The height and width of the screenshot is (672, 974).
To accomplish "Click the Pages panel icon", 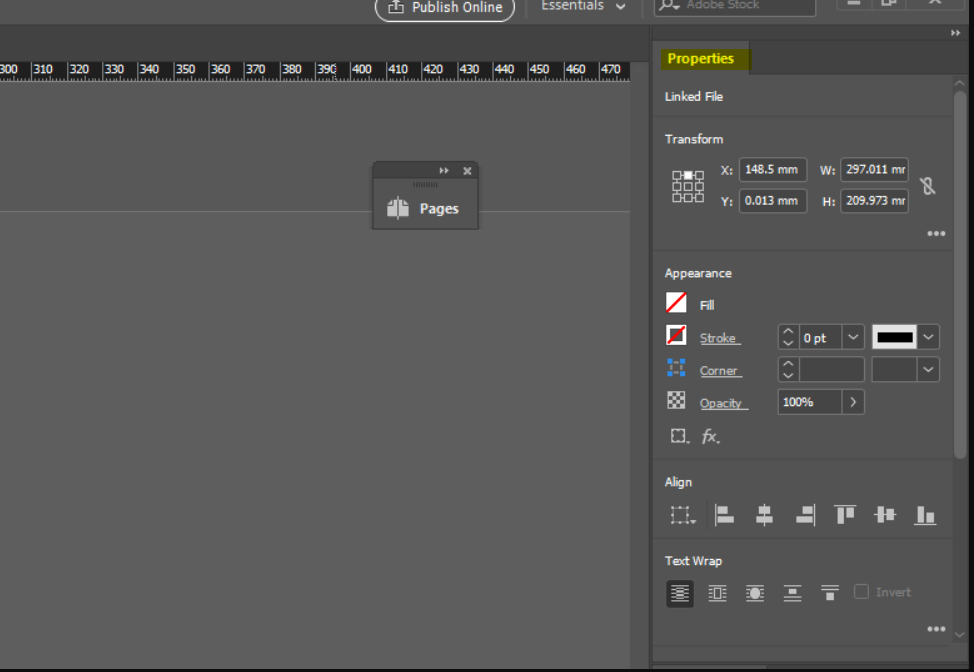I will click(398, 208).
